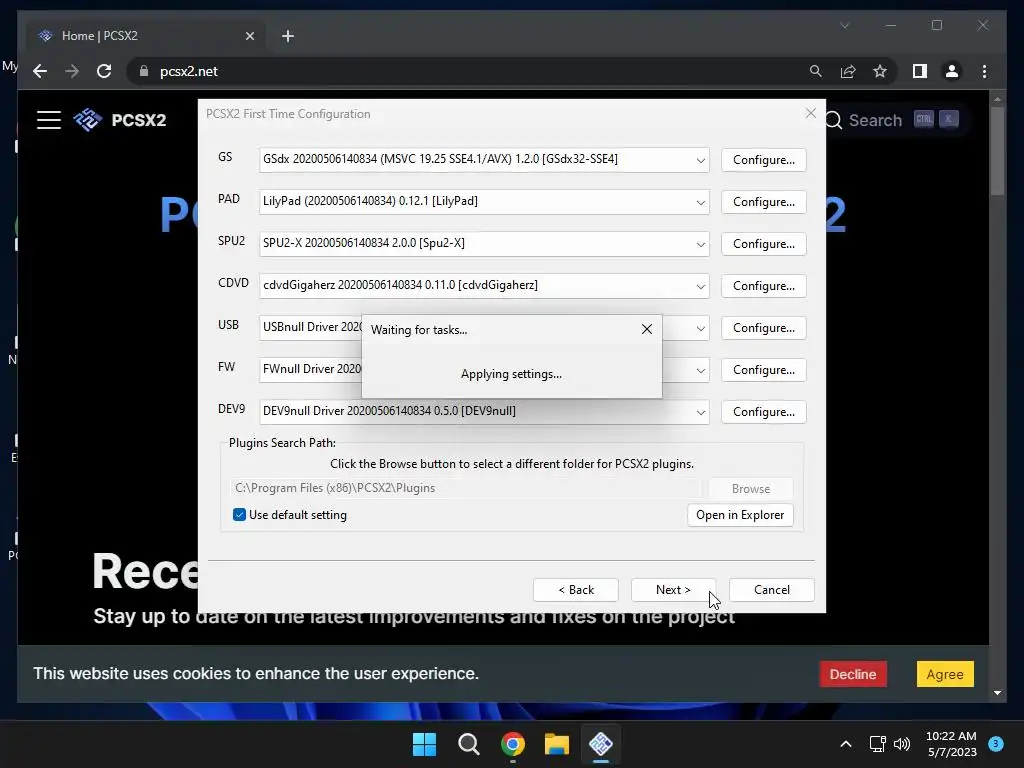This screenshot has height=768, width=1024.
Task: Reload the pcsx2.net page
Action: click(104, 71)
